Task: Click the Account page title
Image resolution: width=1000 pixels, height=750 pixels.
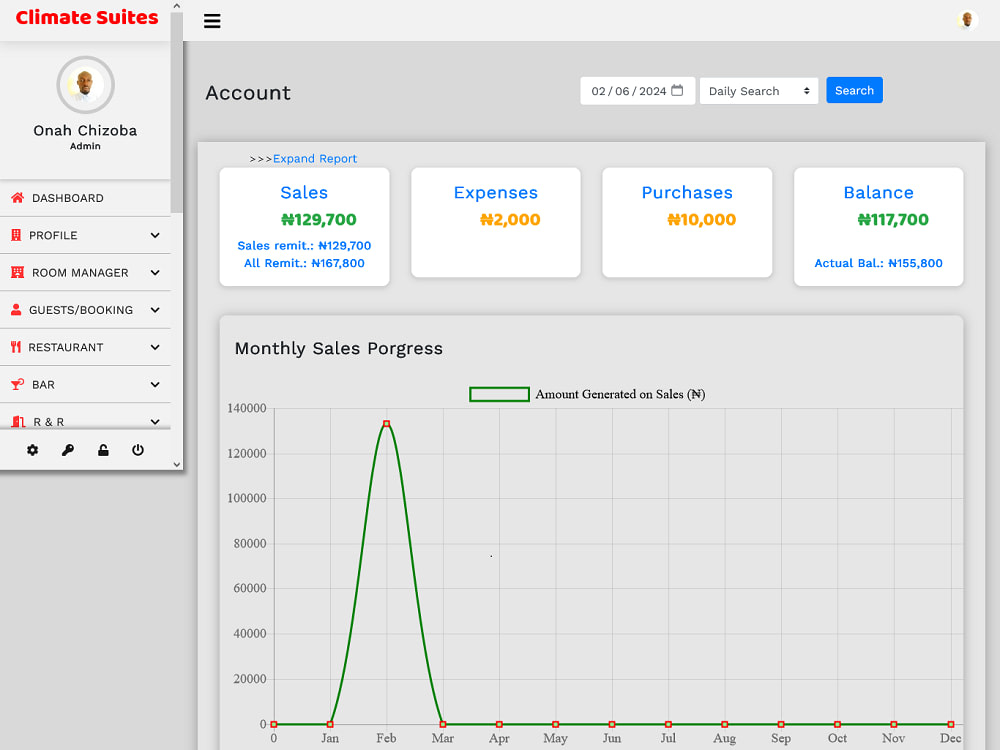Action: pos(248,93)
